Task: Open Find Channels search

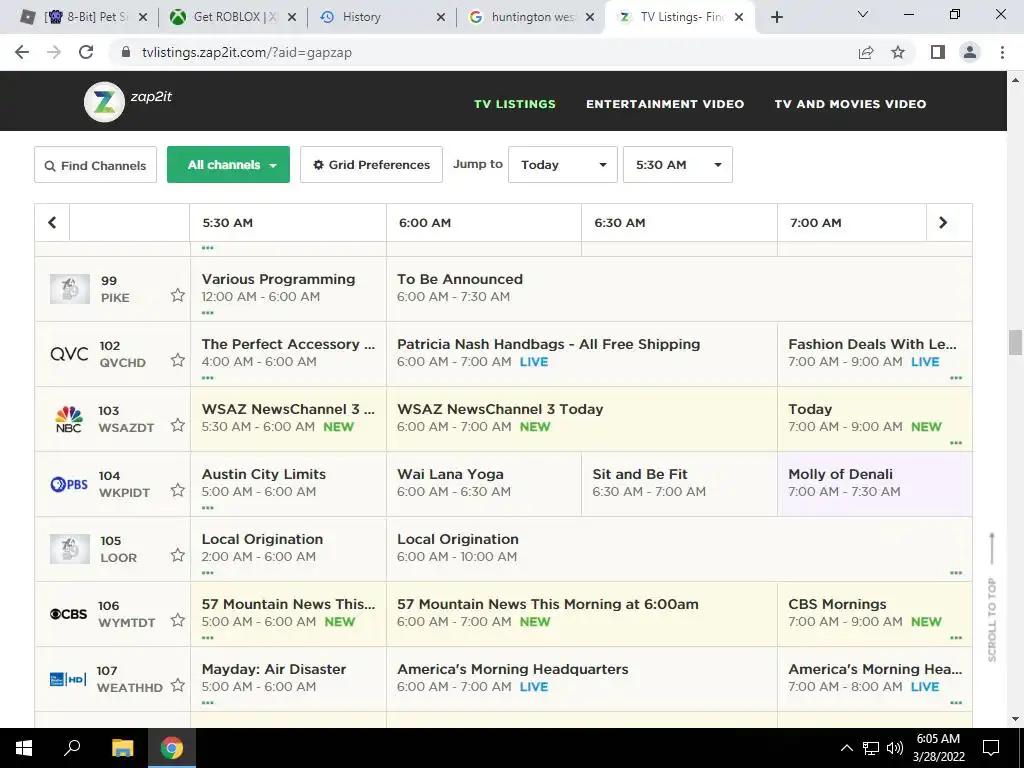Action: 95,165
